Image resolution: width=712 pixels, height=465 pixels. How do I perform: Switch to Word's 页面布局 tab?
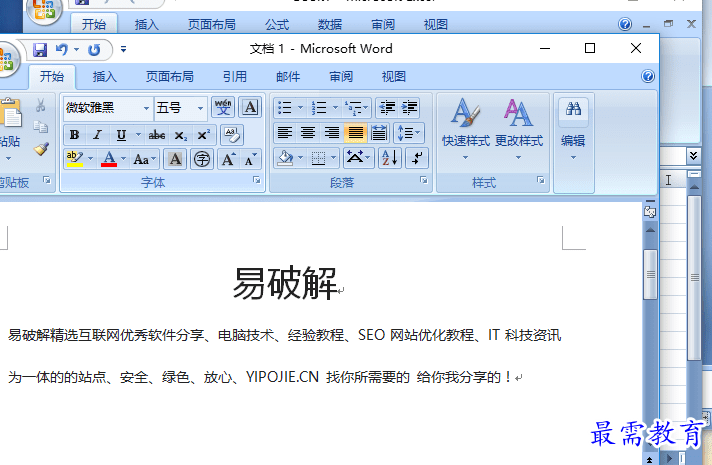tap(169, 77)
